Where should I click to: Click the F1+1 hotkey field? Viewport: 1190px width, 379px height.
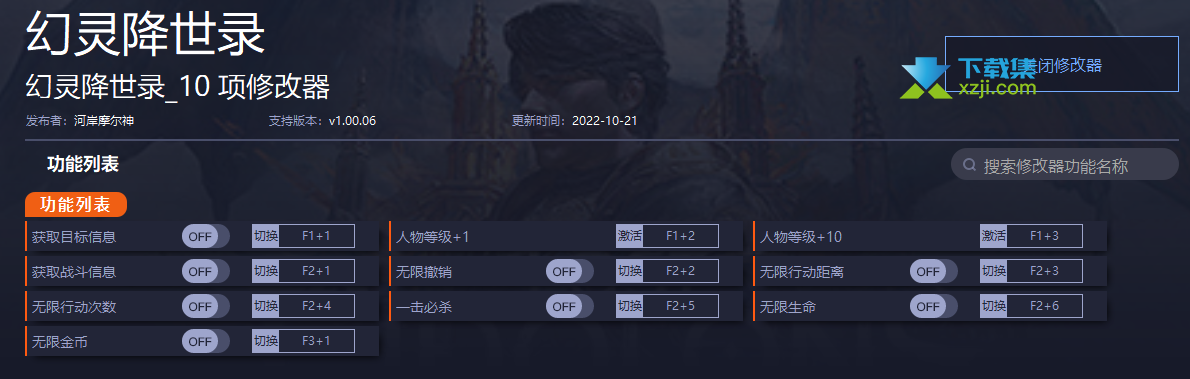[x=316, y=236]
